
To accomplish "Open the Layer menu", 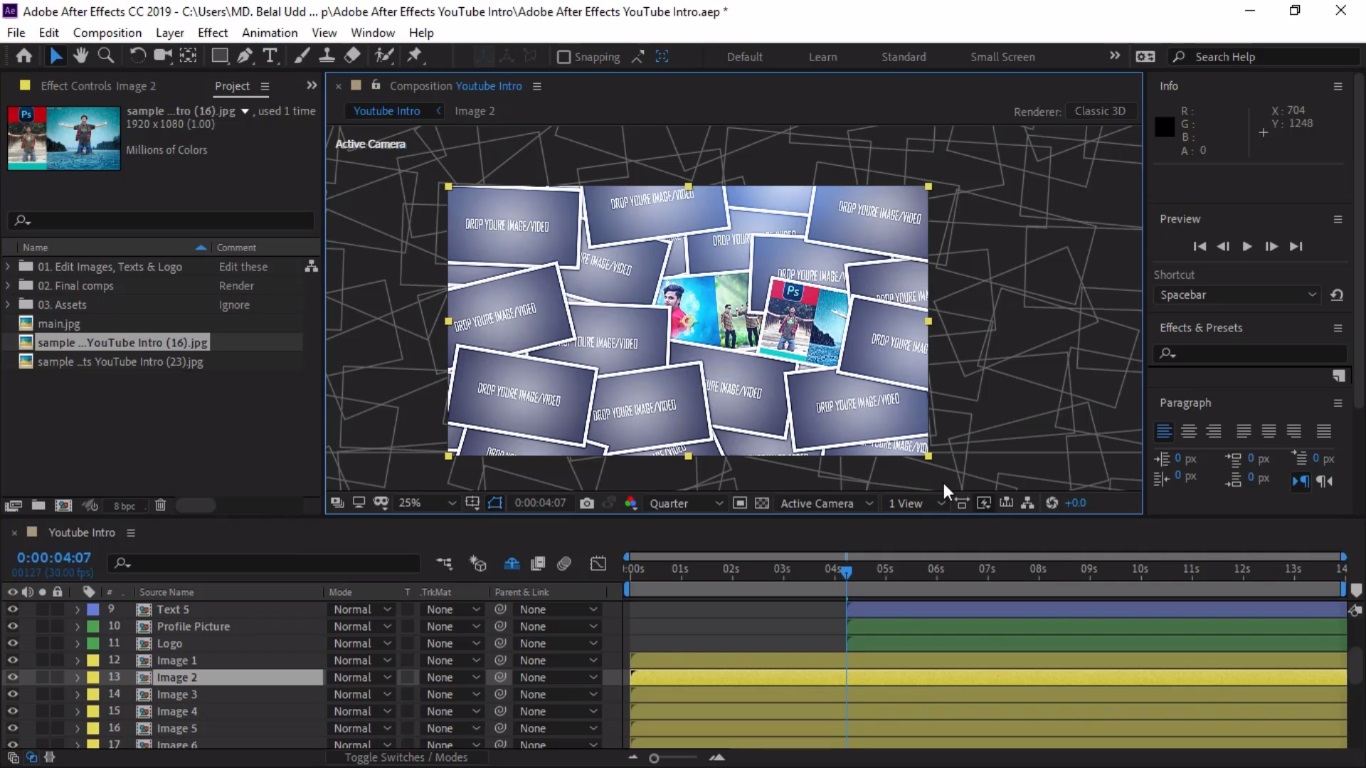I will (x=170, y=32).
